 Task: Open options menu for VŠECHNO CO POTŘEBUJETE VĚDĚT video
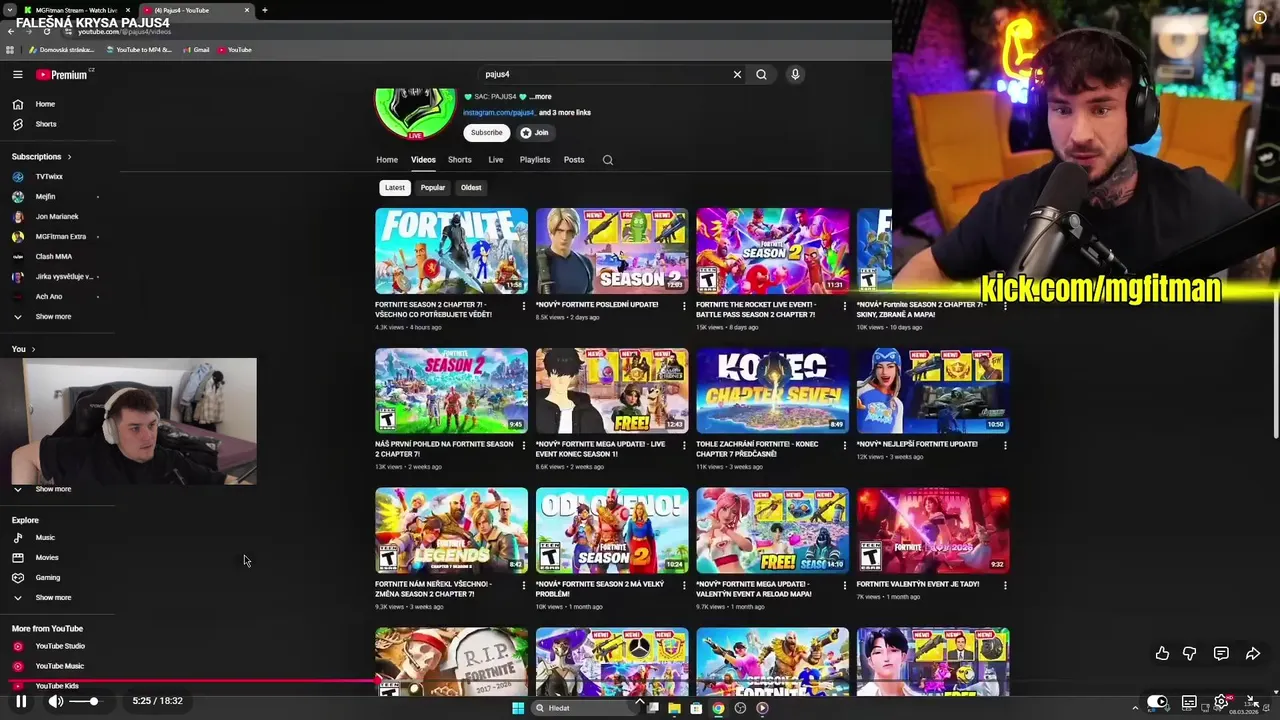(x=524, y=306)
